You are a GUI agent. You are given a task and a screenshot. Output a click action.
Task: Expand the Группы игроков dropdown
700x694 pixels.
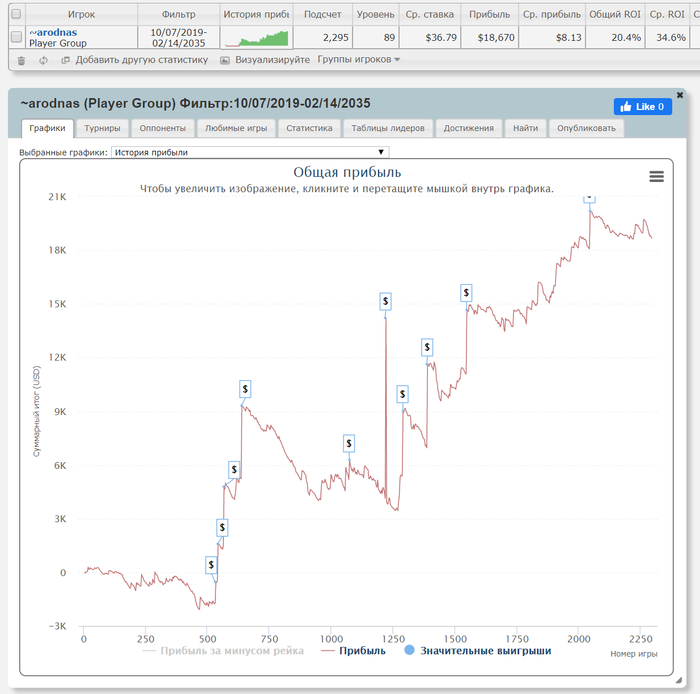(358, 59)
